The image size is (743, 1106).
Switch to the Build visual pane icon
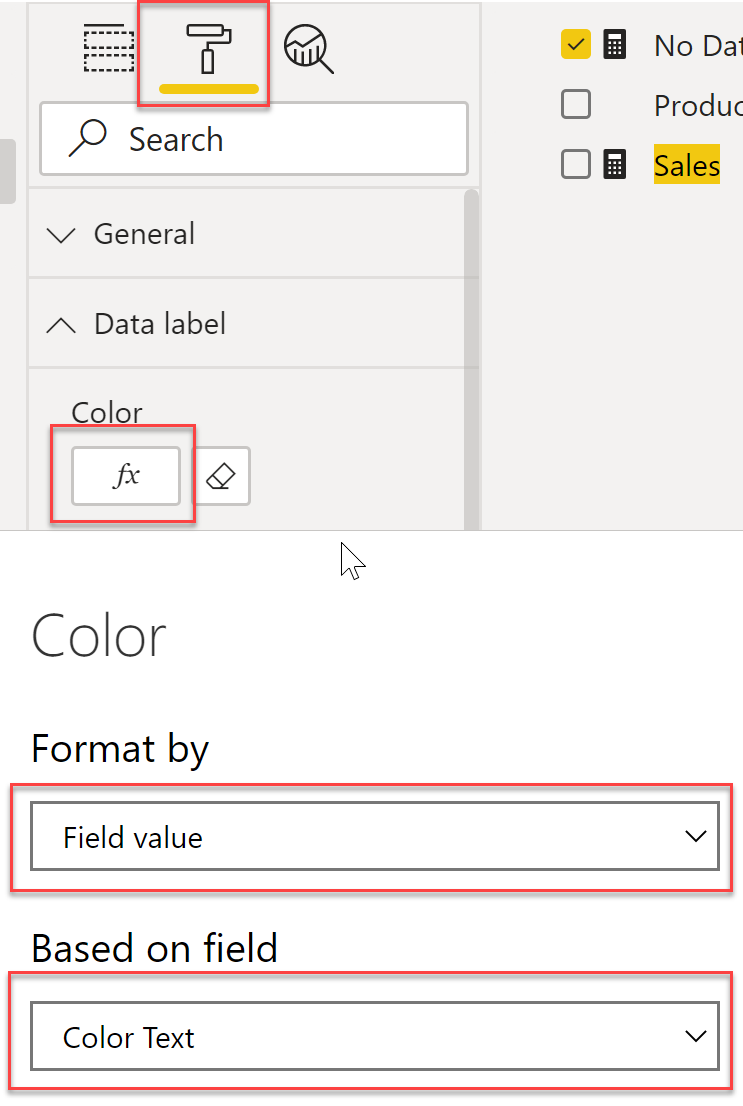[110, 48]
